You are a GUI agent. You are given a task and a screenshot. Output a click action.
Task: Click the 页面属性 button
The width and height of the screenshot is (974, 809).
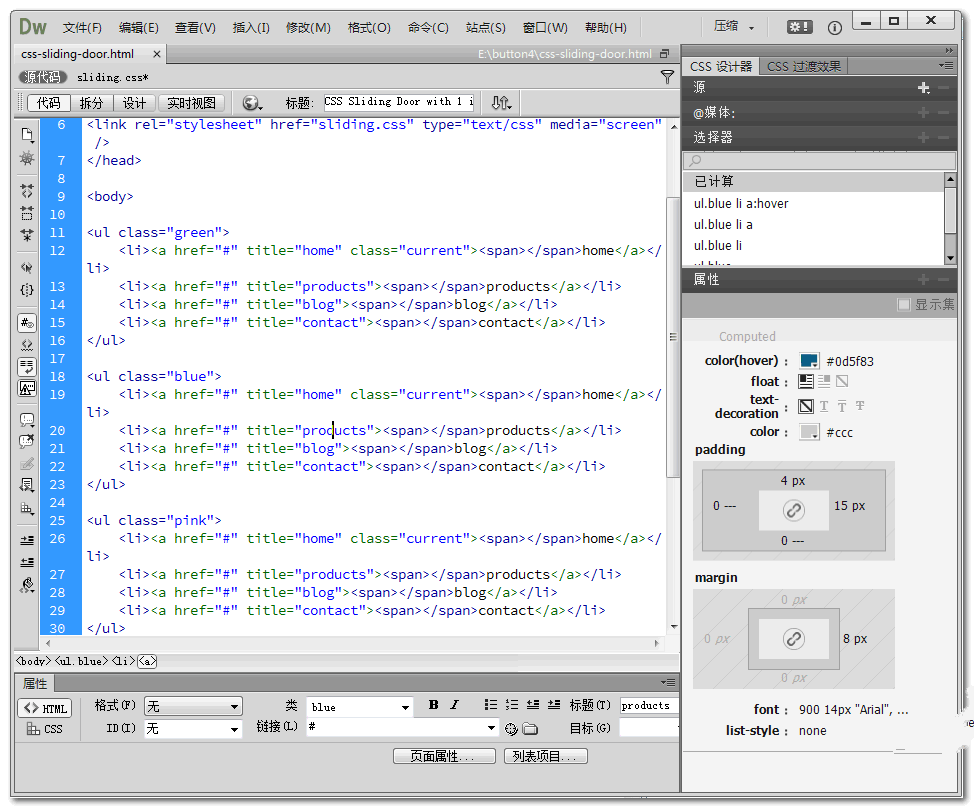(x=444, y=756)
